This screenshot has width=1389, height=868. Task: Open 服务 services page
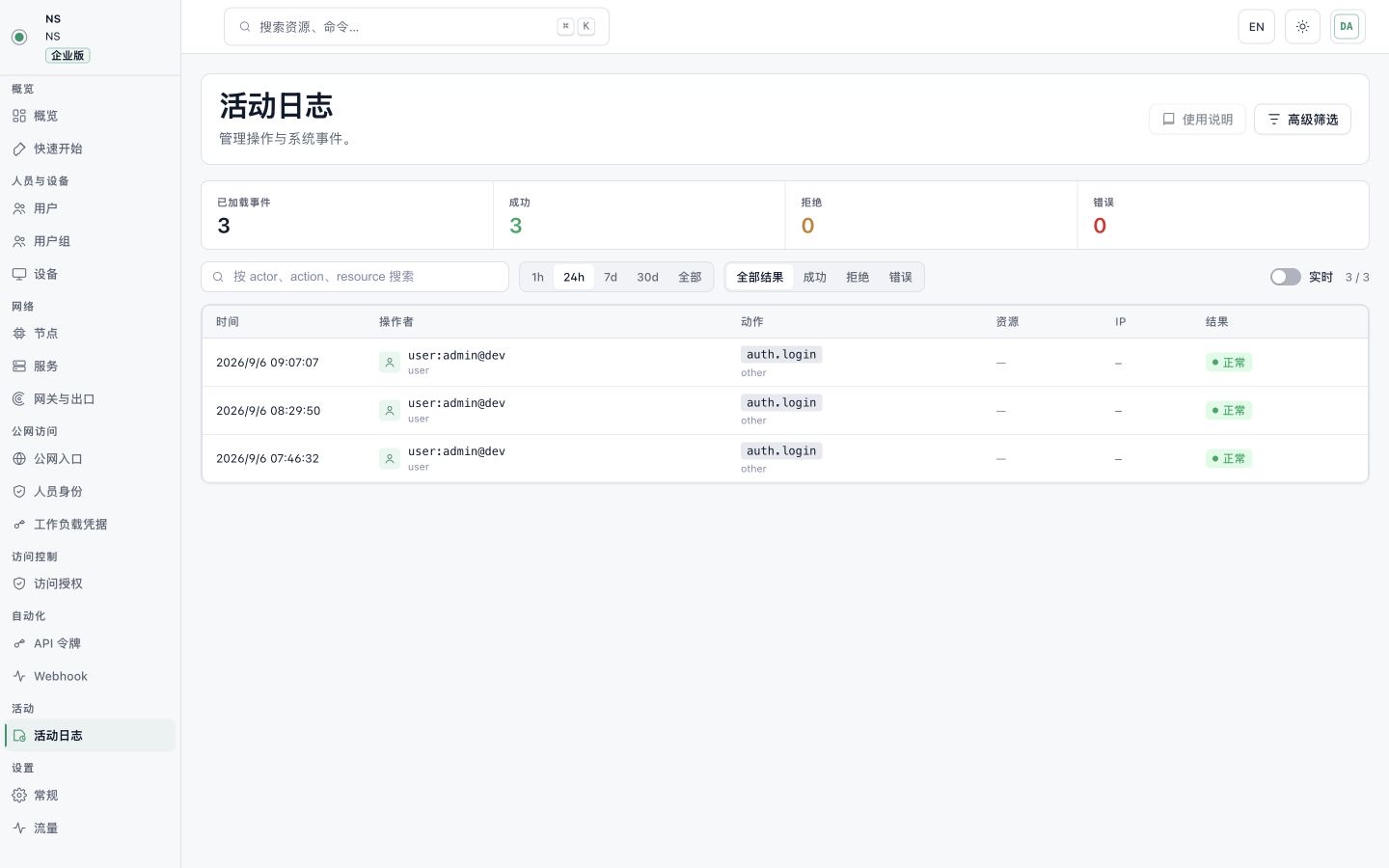click(x=90, y=366)
